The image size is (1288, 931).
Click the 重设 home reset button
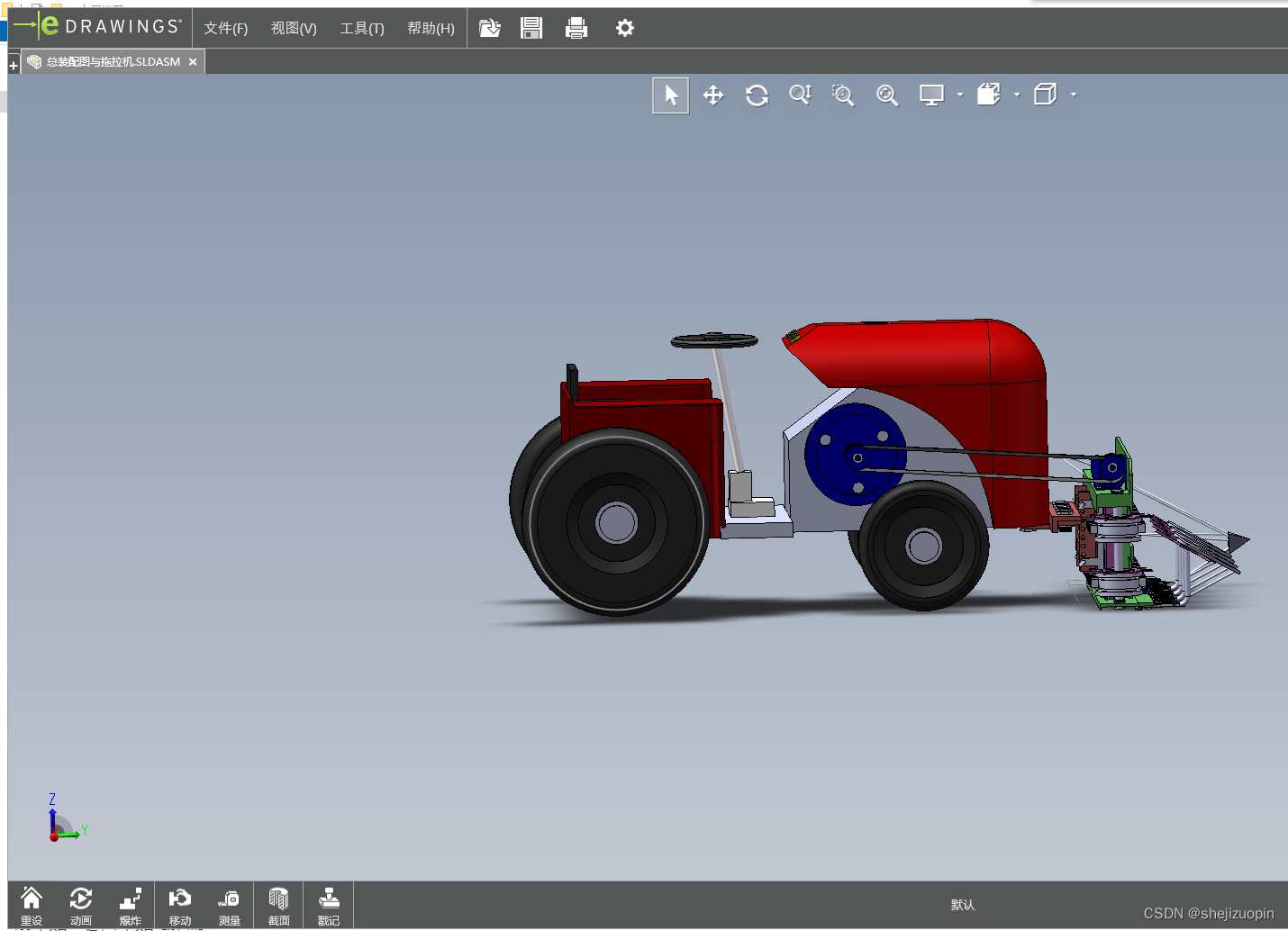point(32,906)
